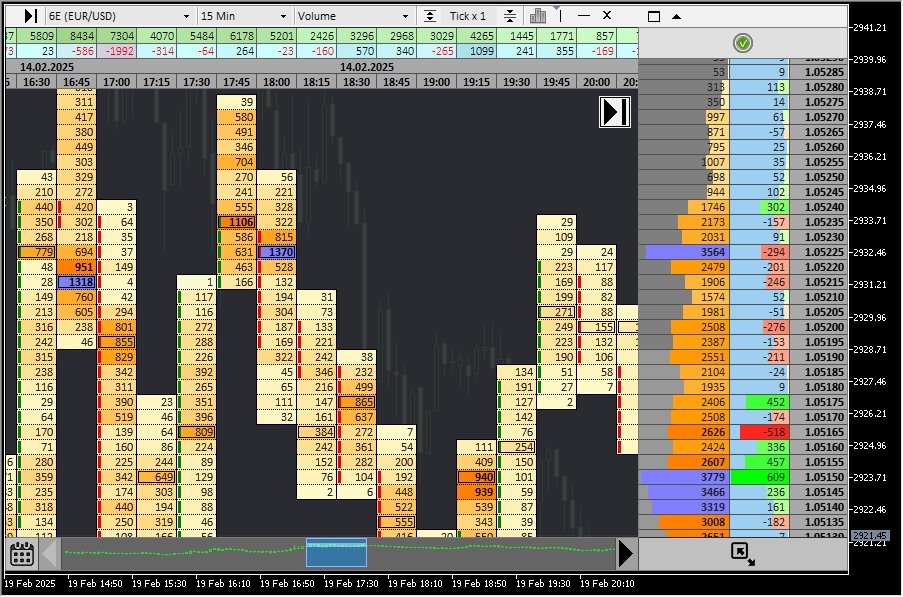Click the pop-out window icon beneath the price ladder
This screenshot has height=597, width=903.
point(740,552)
